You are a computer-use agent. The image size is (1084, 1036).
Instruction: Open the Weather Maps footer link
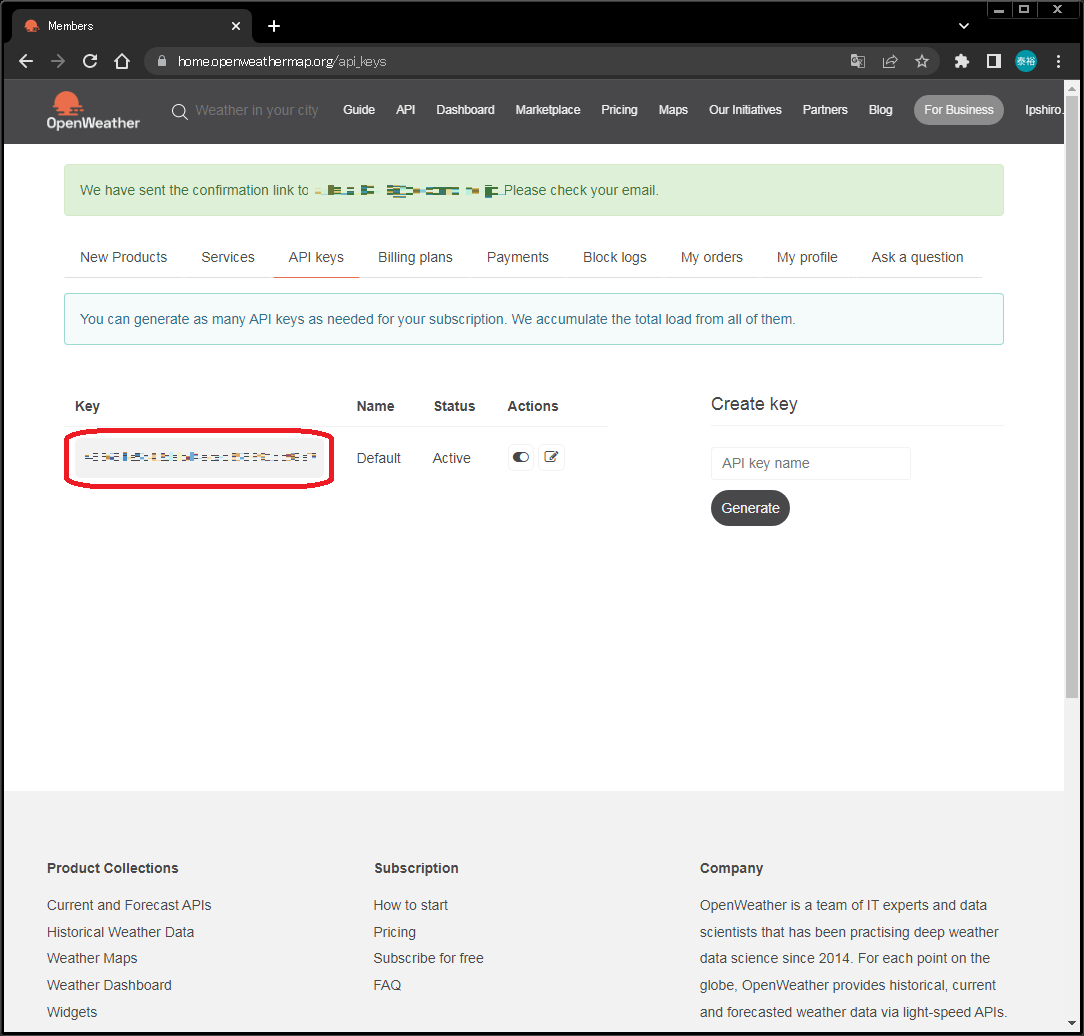[92, 959]
